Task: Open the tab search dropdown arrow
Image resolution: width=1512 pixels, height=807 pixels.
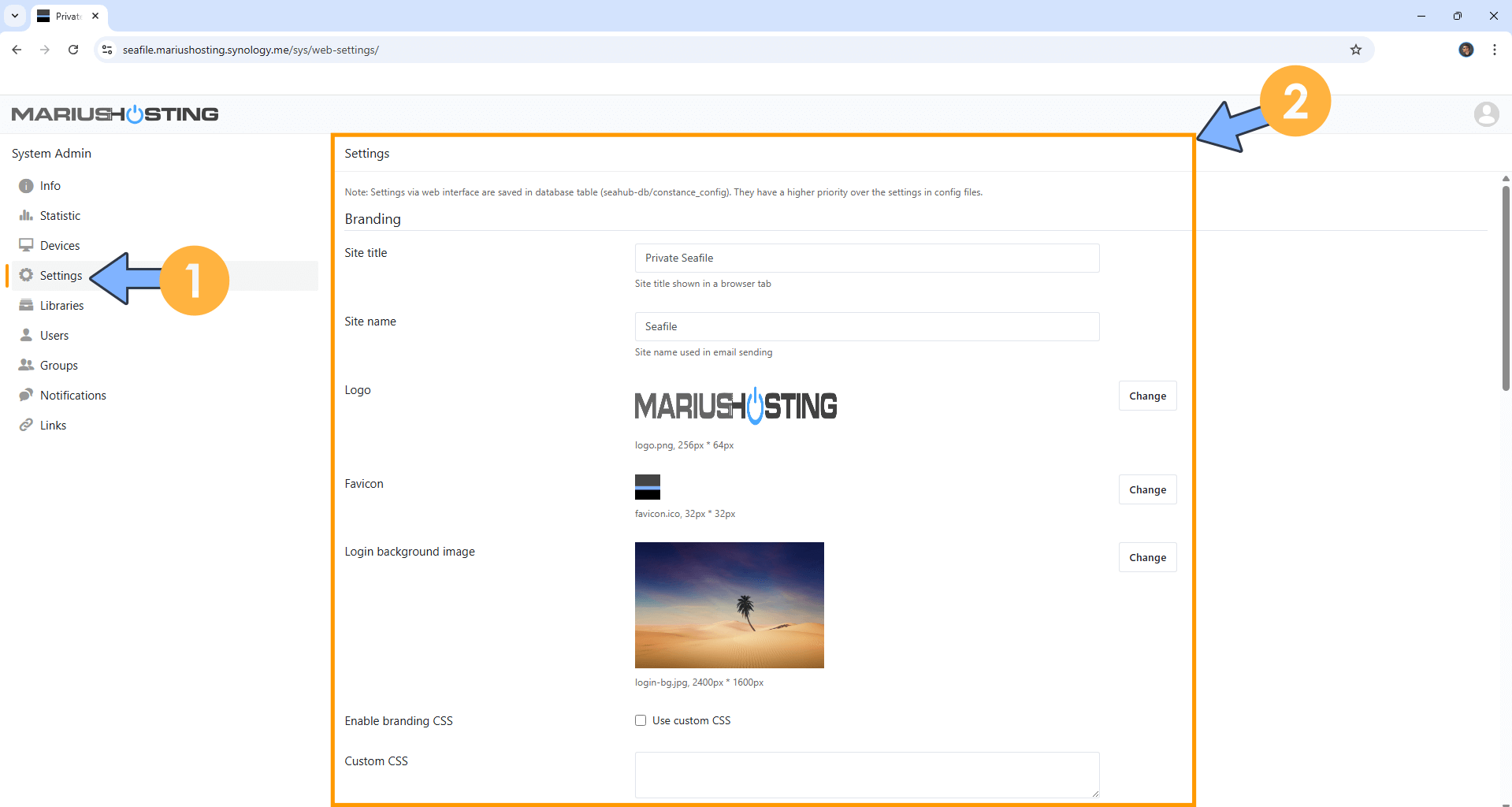Action: click(15, 16)
